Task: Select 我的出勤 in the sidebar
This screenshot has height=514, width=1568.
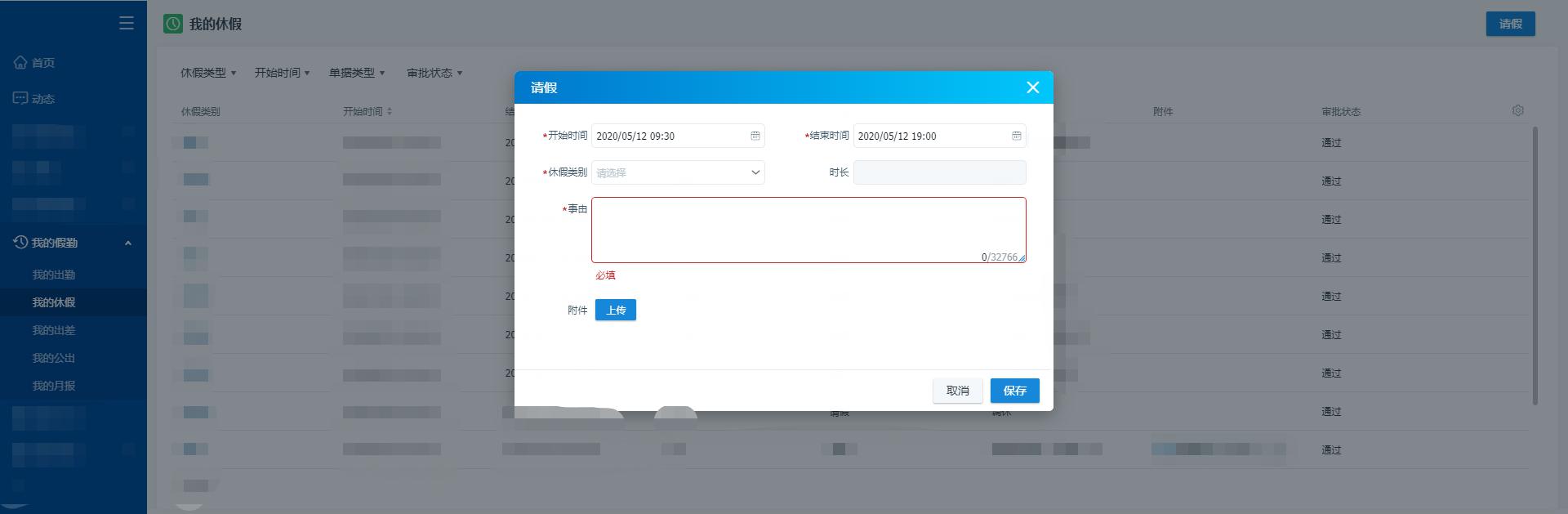Action: (54, 275)
